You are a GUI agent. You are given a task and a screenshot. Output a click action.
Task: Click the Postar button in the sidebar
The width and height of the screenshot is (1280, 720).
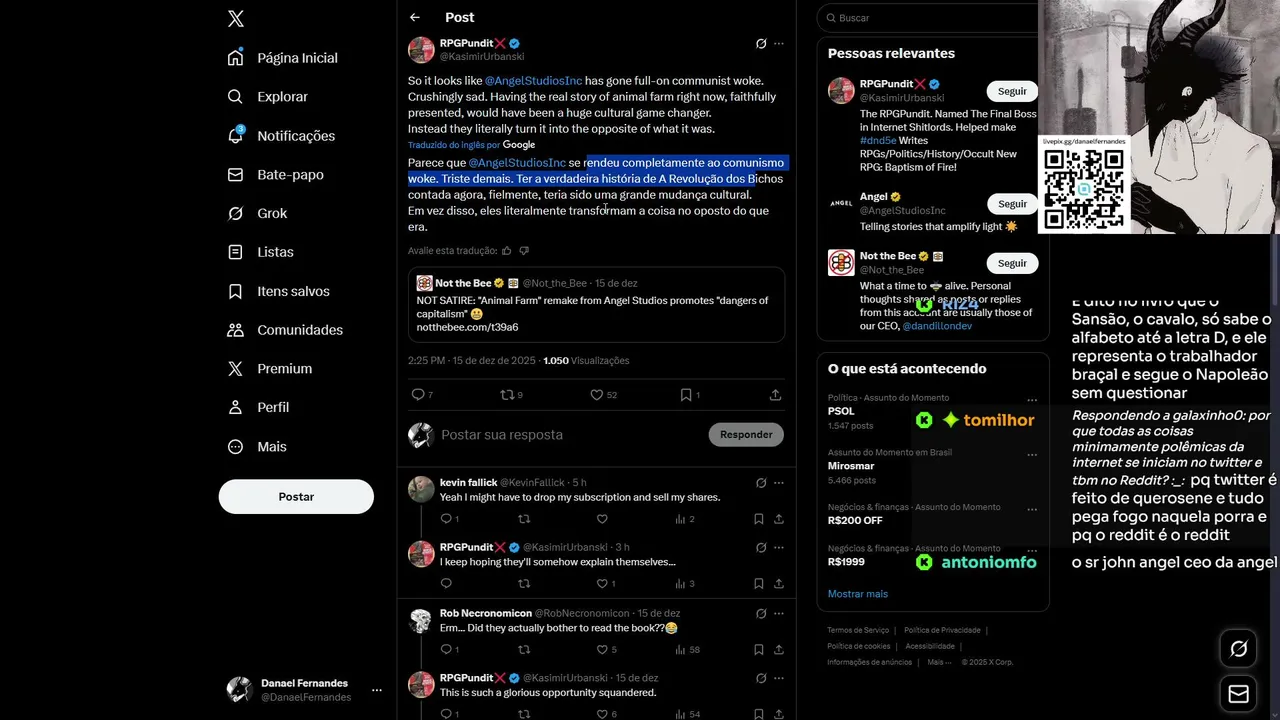coord(296,497)
